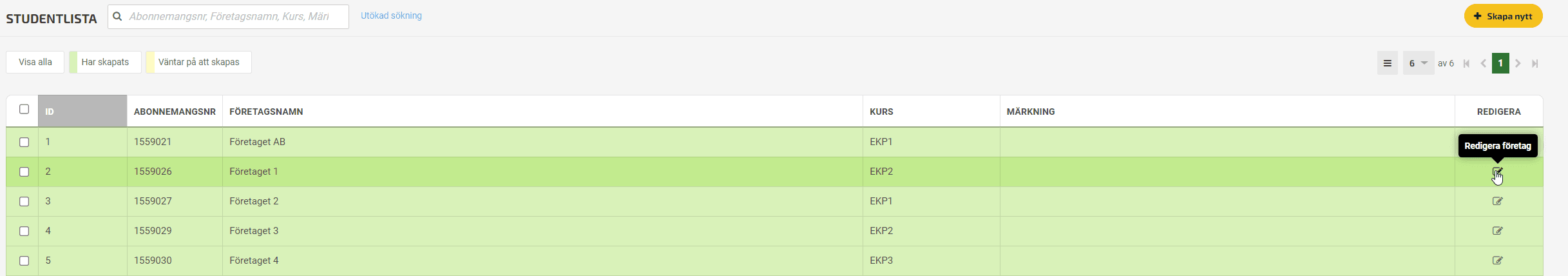Screen dimensions: 1568x276
Task: Toggle the select-all checkbox in header
Action: coord(24,109)
